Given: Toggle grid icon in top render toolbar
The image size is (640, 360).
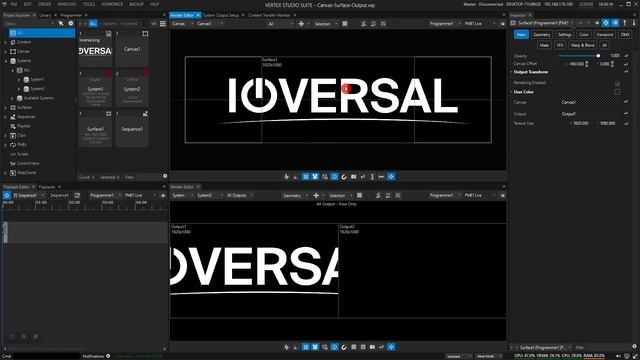Looking at the screenshot, I should coord(306,176).
